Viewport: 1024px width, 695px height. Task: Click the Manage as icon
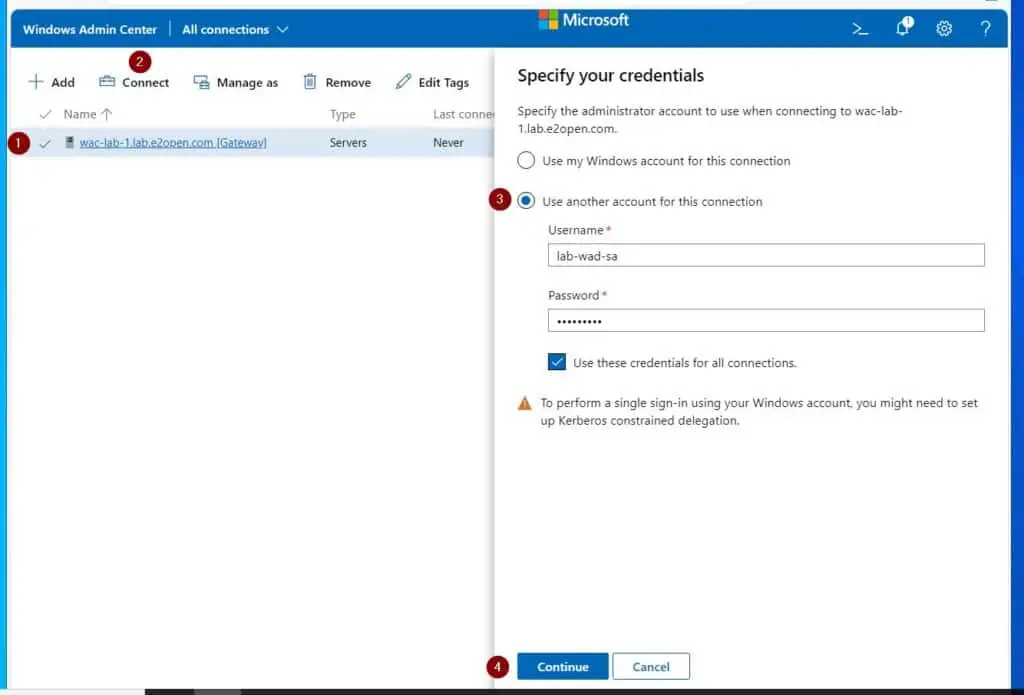201,82
